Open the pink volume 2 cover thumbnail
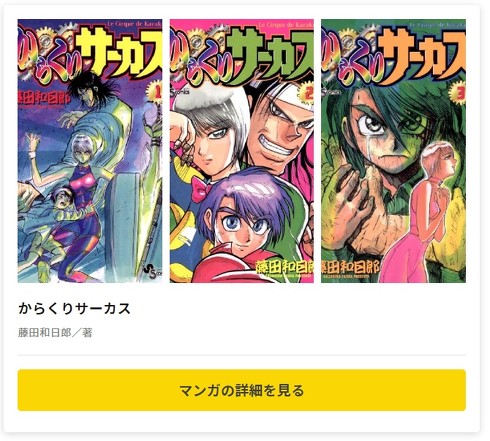This screenshot has width=490, height=441. click(x=242, y=151)
